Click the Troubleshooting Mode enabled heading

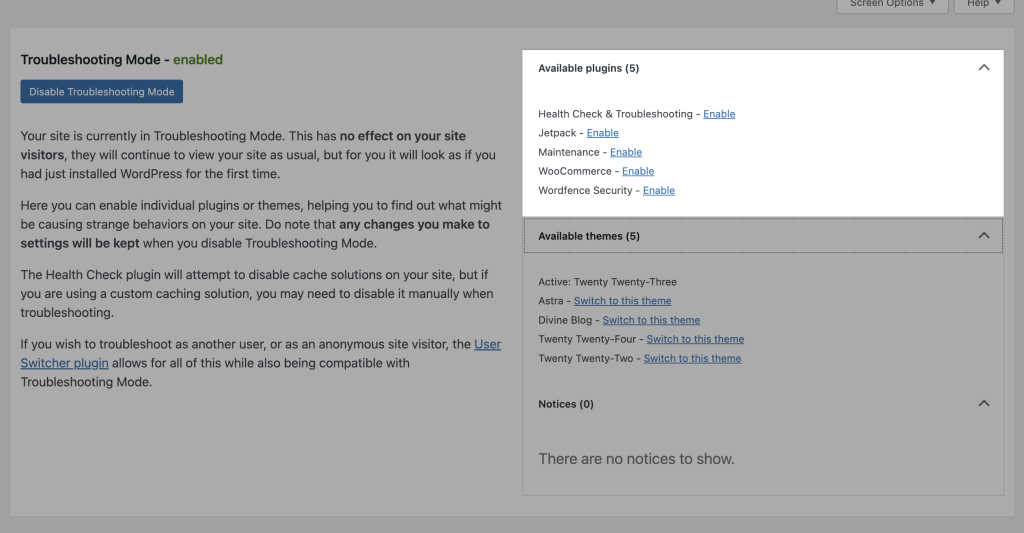(x=121, y=60)
